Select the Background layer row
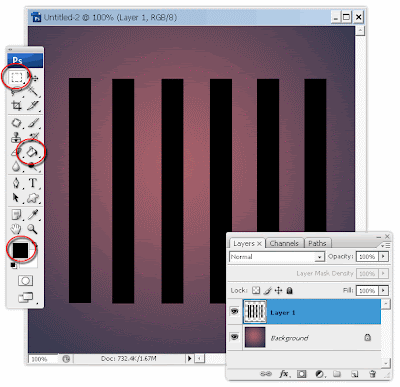Screen dimensions: 400x387 (x=304, y=337)
